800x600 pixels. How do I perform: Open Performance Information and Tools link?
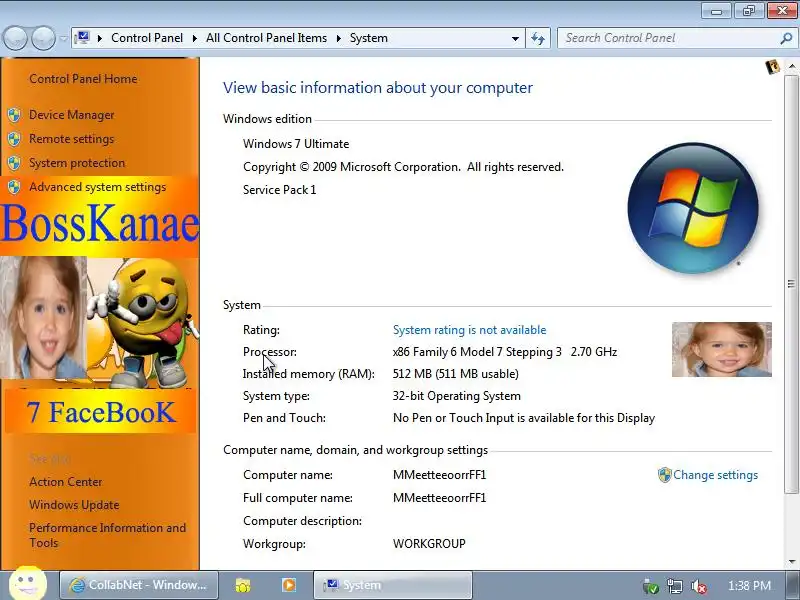coord(107,535)
